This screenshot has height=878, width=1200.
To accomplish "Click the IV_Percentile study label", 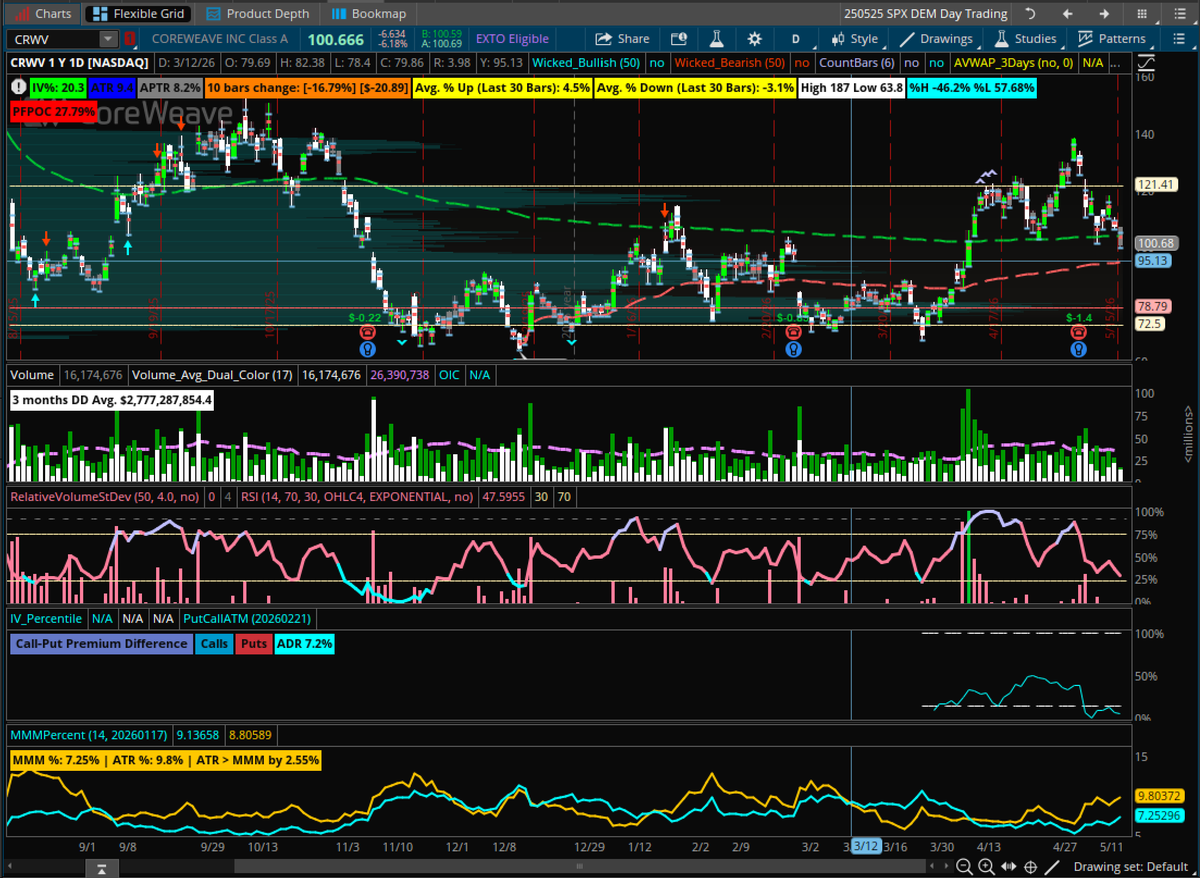I will click(x=46, y=619).
